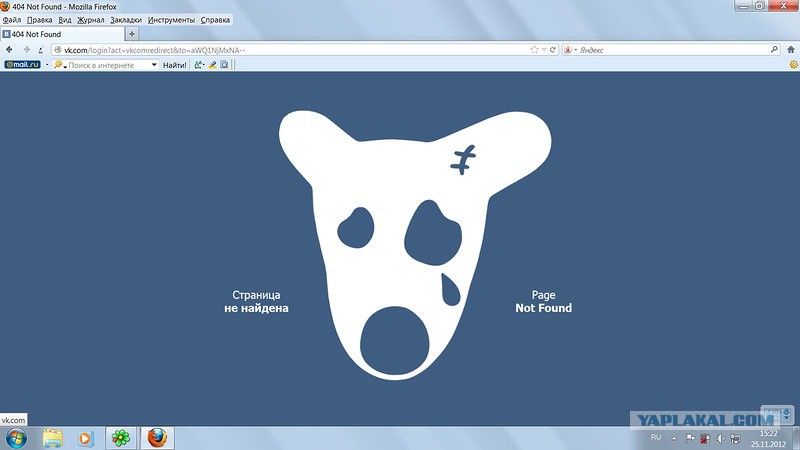Open a new tab with plus button
Screen dimensions: 800x450
(132, 34)
